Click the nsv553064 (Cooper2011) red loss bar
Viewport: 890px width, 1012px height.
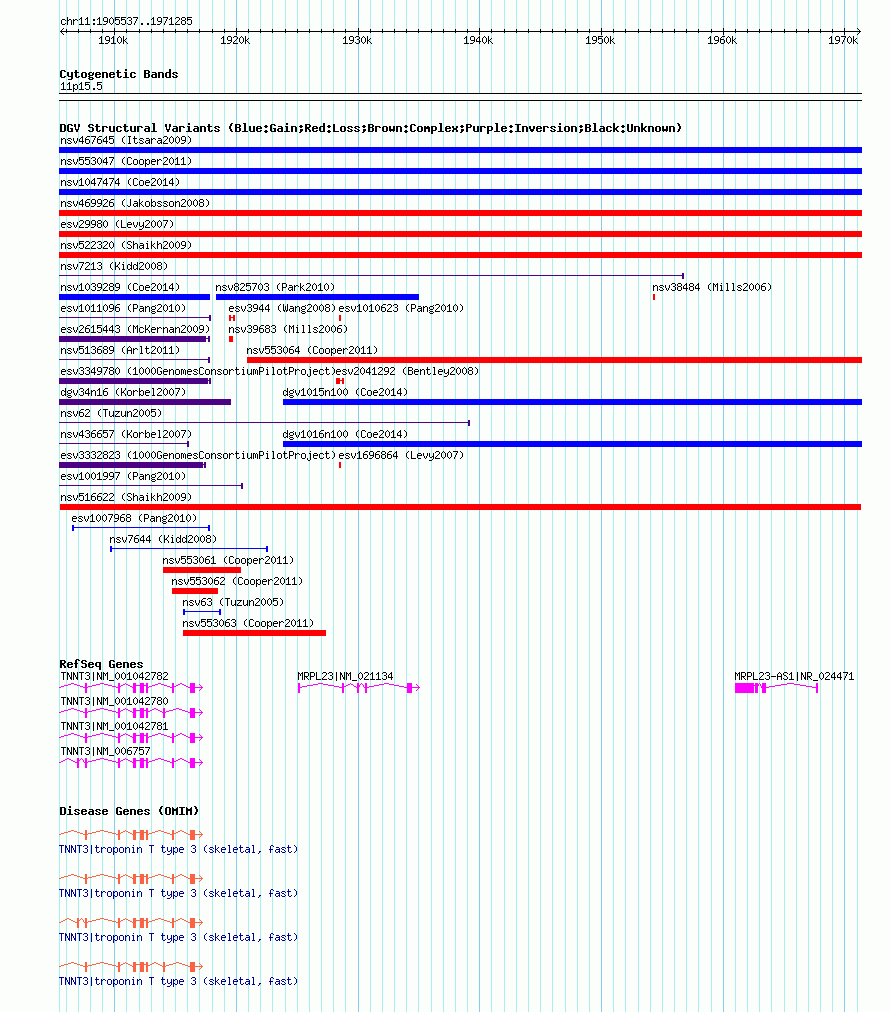[554, 360]
